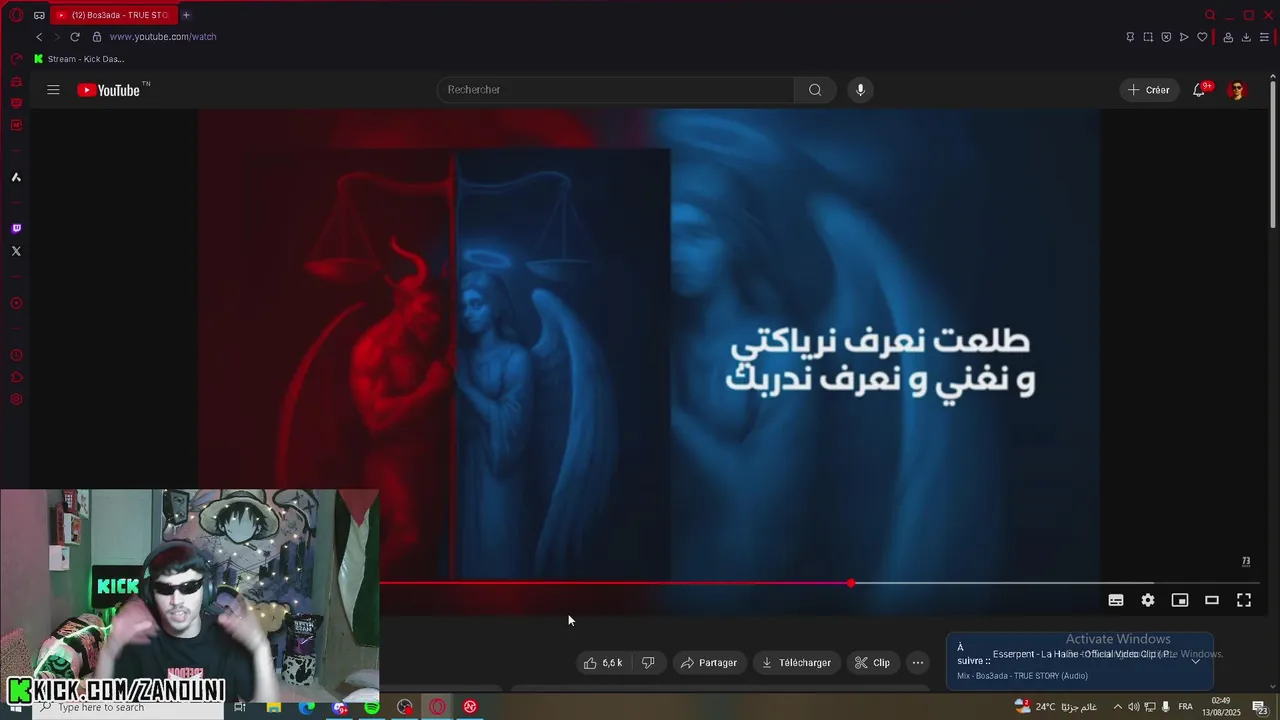Show hidden system tray icons
Screen dimensions: 1280x720
tap(1118, 707)
